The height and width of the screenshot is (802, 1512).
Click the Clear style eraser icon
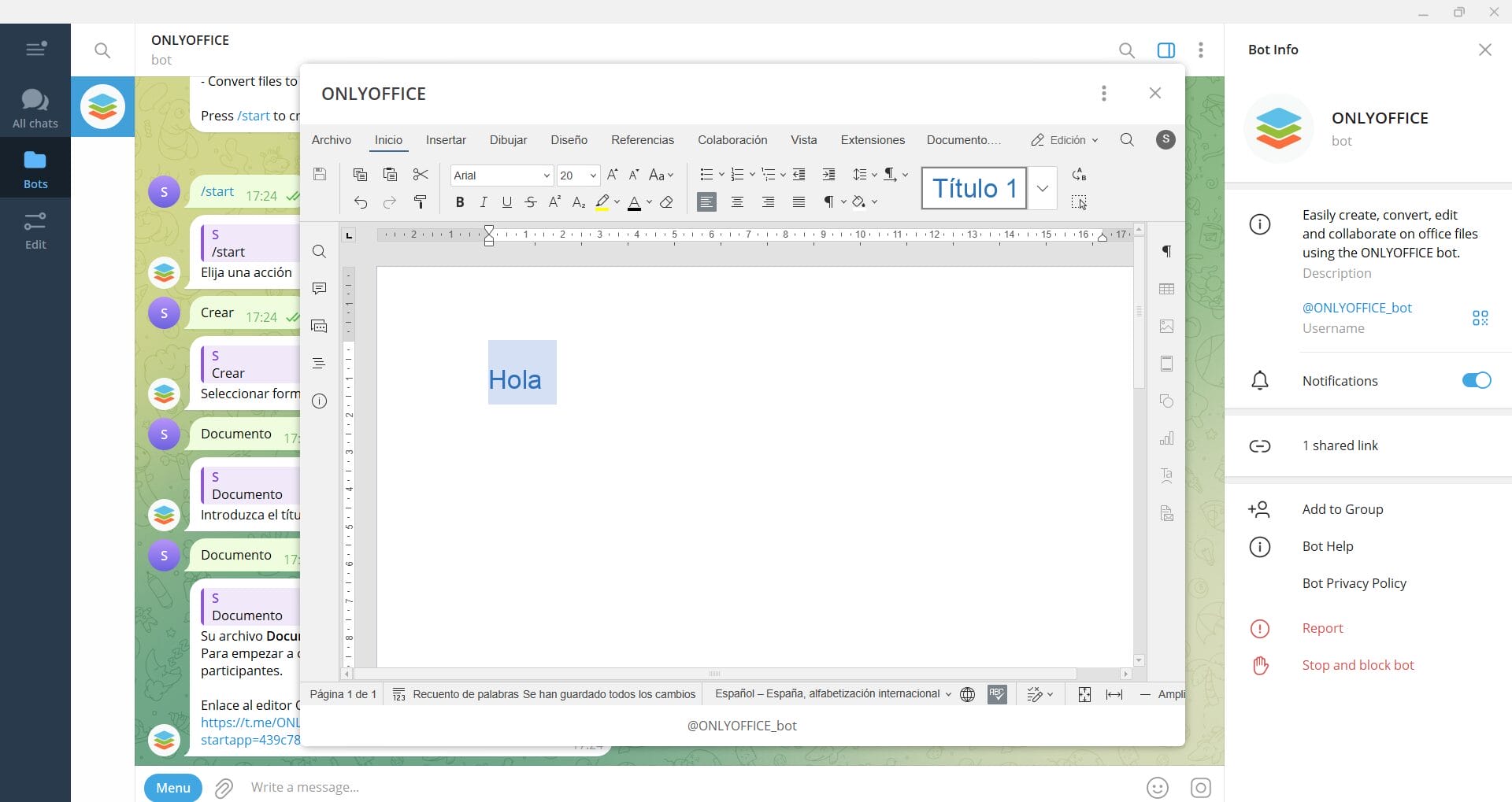666,202
